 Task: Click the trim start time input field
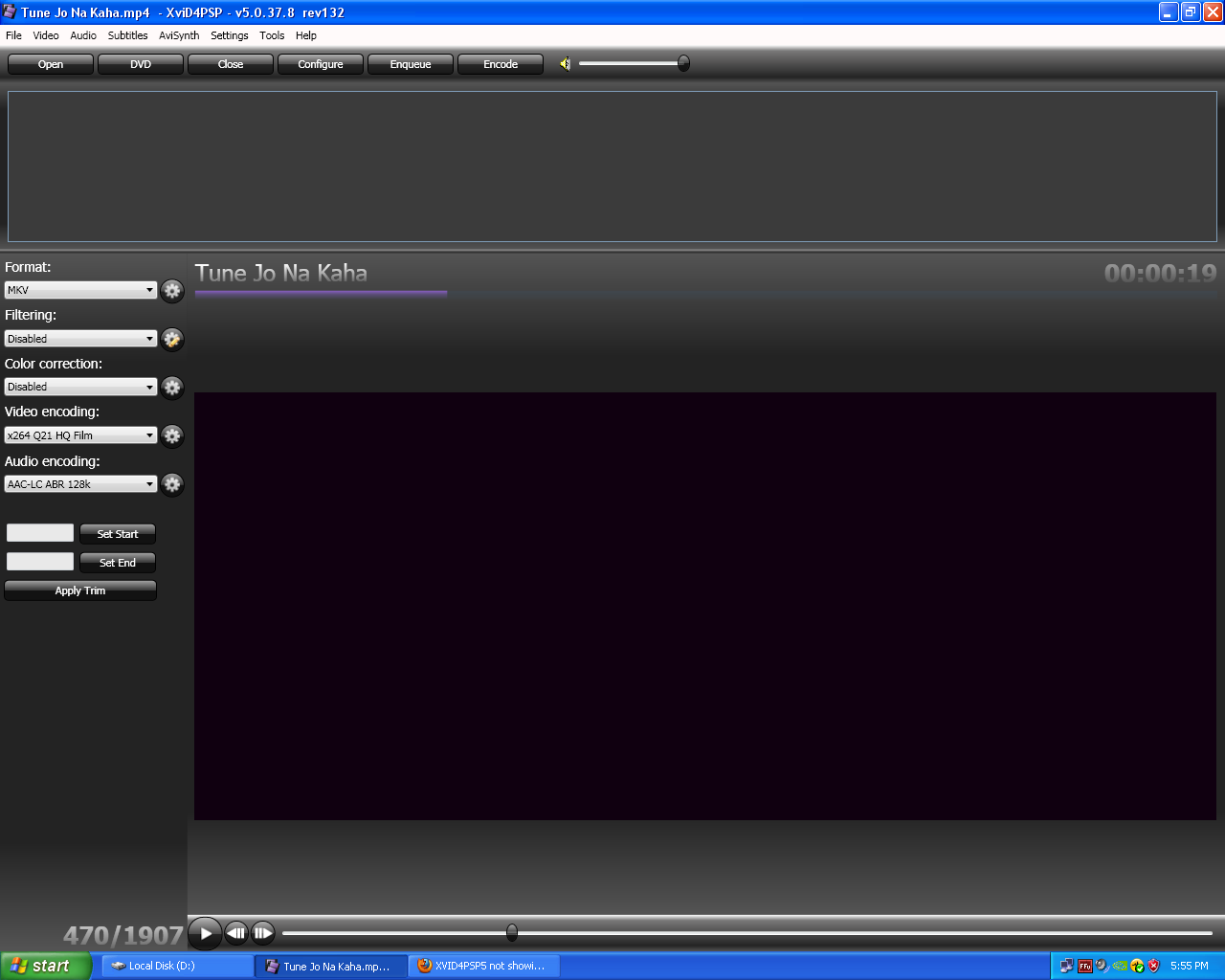(40, 533)
